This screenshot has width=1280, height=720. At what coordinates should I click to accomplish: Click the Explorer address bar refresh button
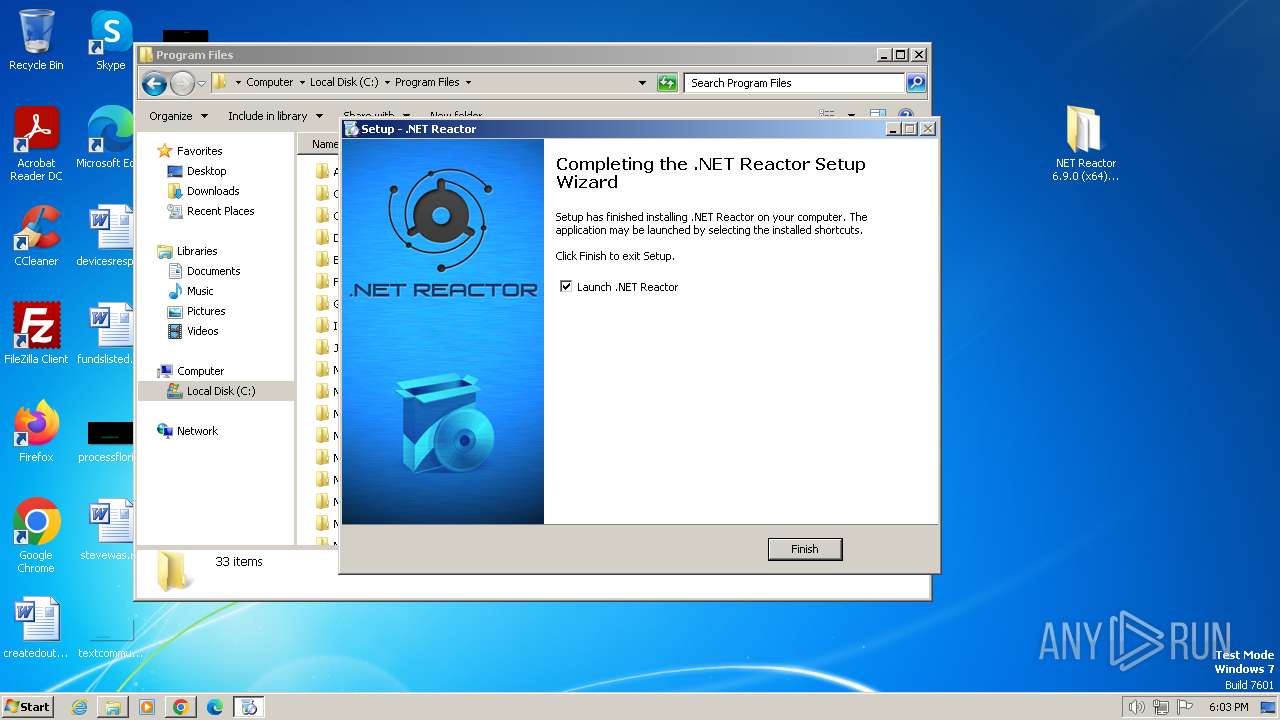(x=667, y=83)
